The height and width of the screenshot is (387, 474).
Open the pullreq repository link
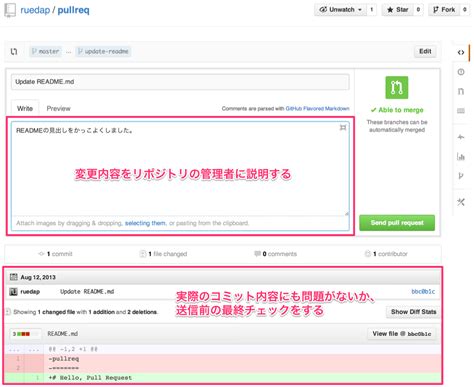(x=73, y=10)
